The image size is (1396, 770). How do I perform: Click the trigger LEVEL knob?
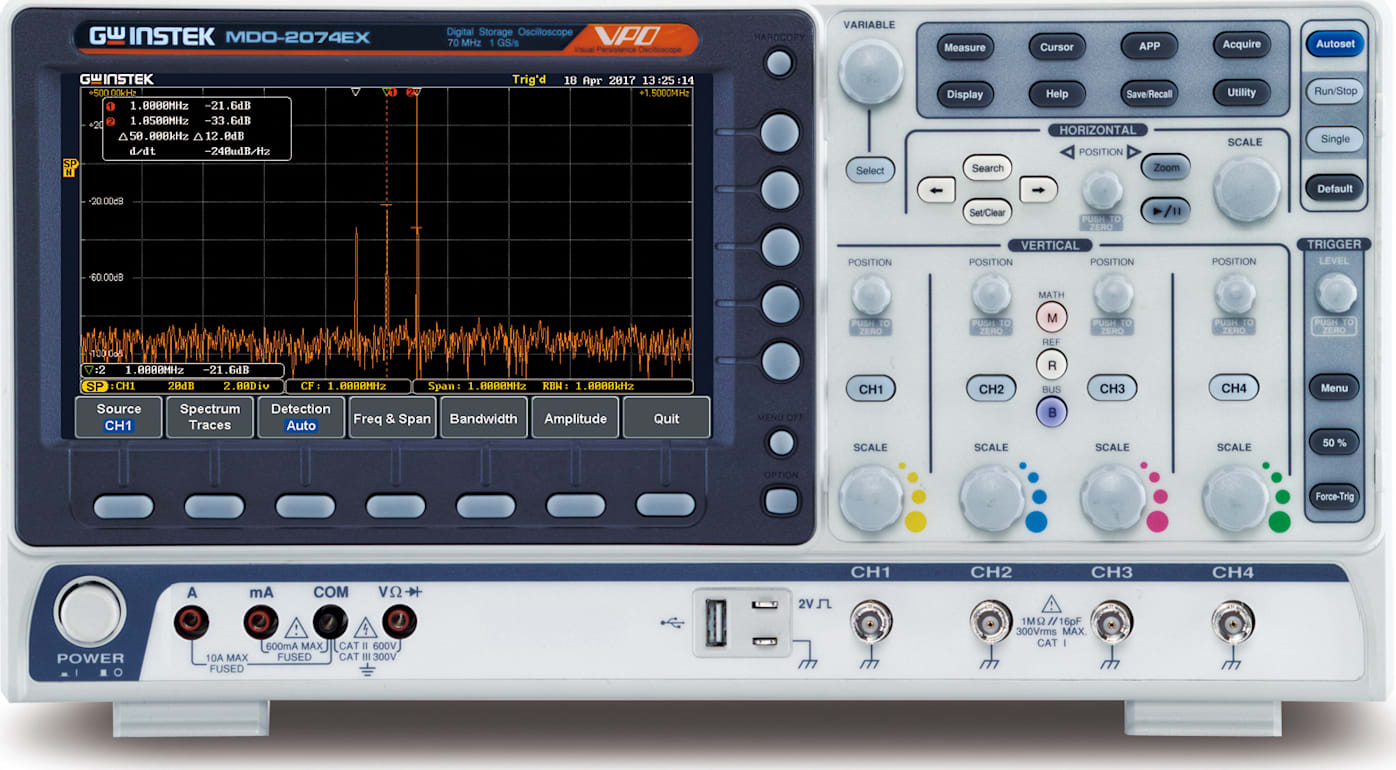(1336, 293)
